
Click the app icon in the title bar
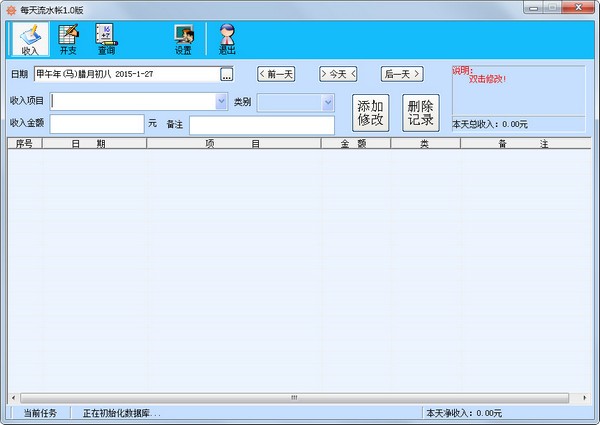[x=11, y=10]
